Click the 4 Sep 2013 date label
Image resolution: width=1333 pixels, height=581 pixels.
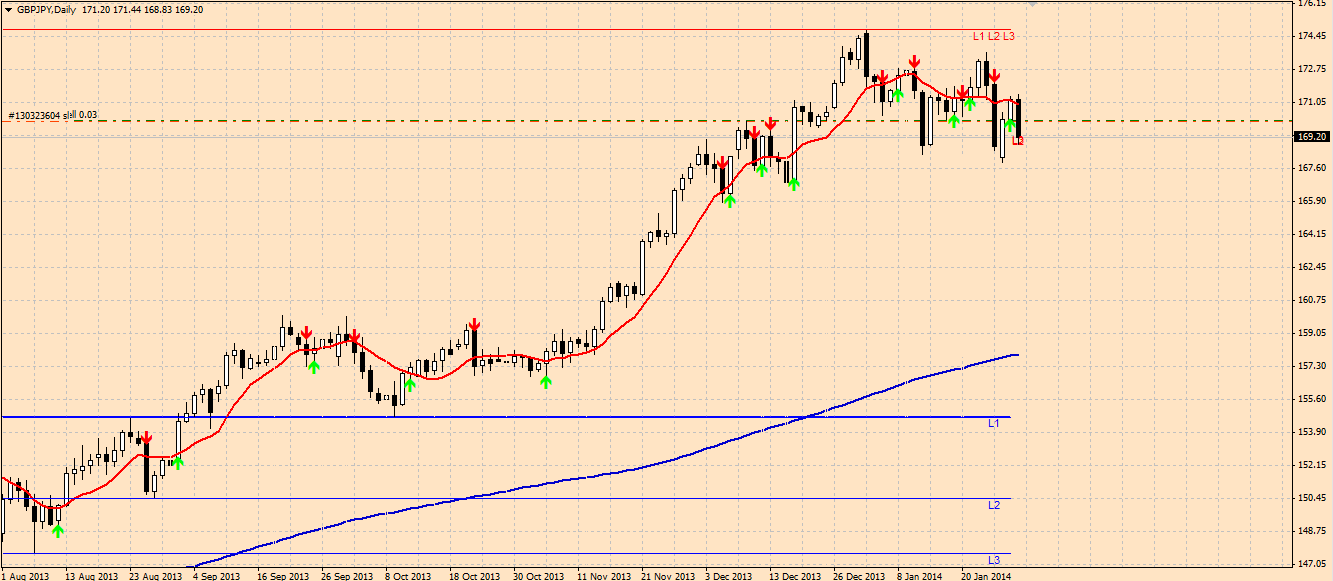(216, 576)
